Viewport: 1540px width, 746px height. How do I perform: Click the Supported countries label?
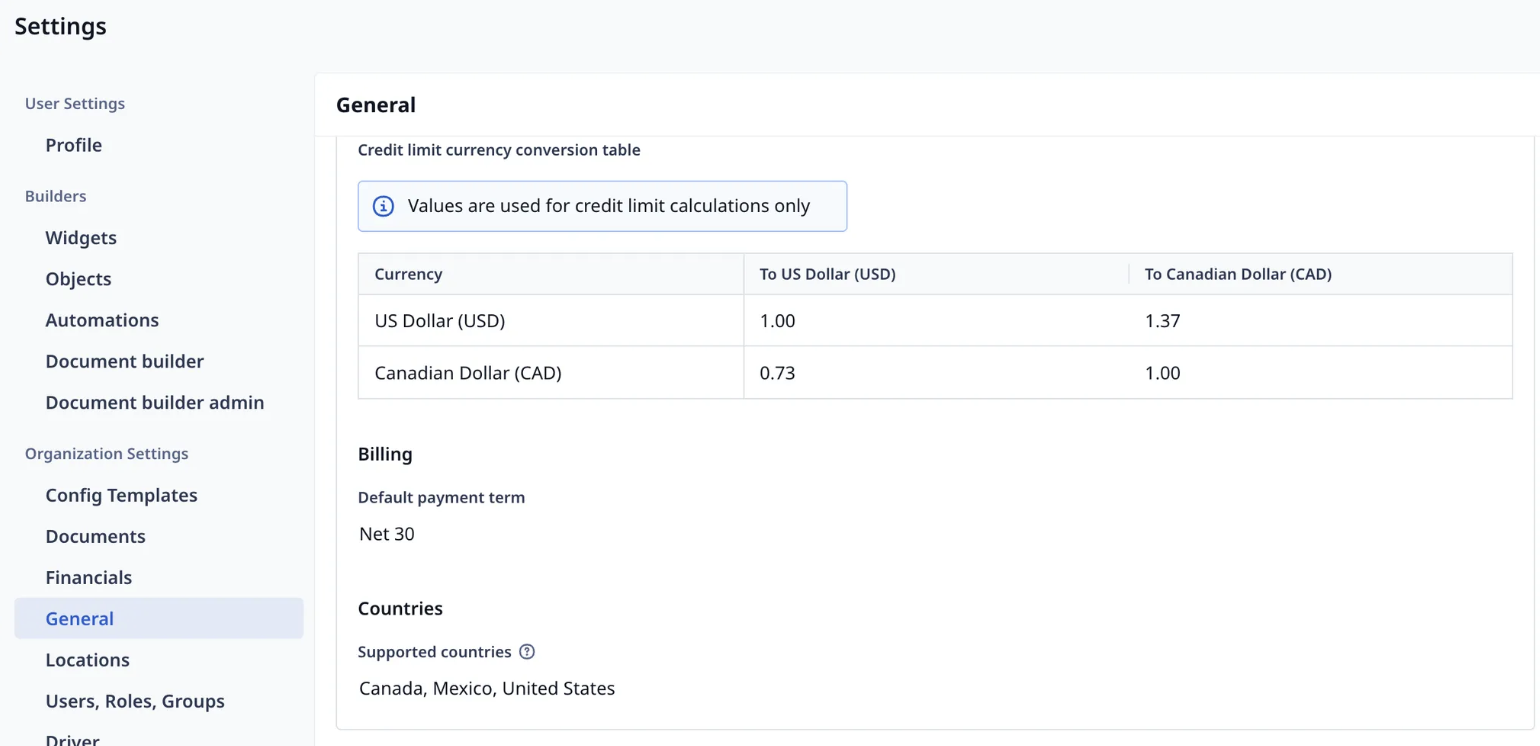435,652
